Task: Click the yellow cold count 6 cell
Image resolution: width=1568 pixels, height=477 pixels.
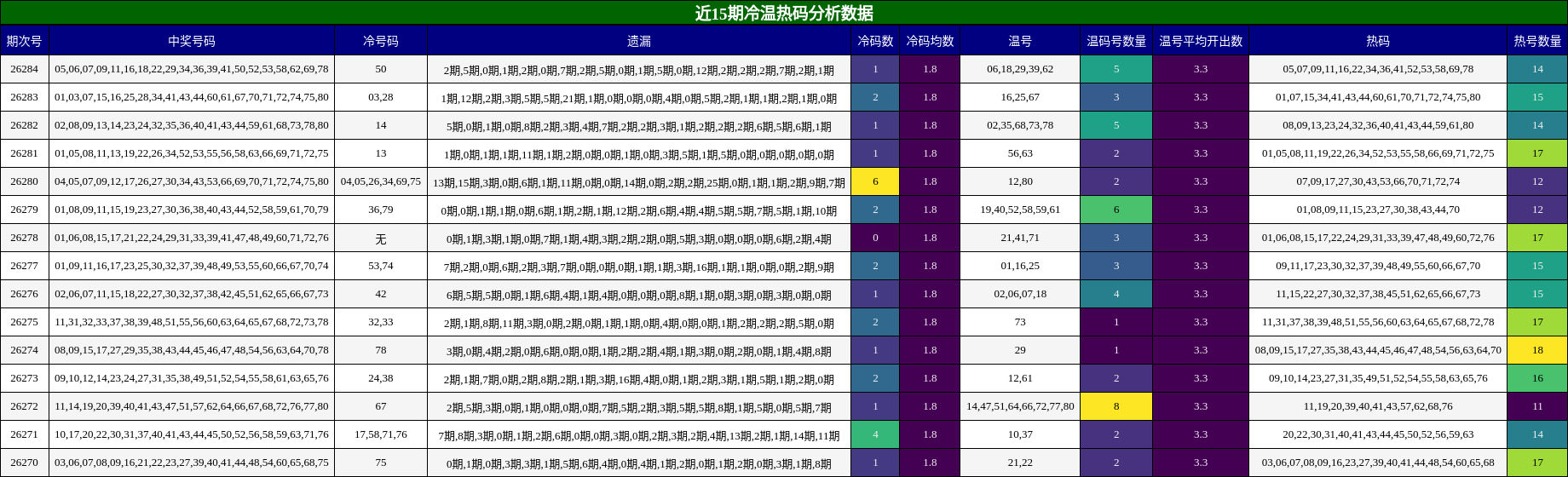Action: pos(875,181)
